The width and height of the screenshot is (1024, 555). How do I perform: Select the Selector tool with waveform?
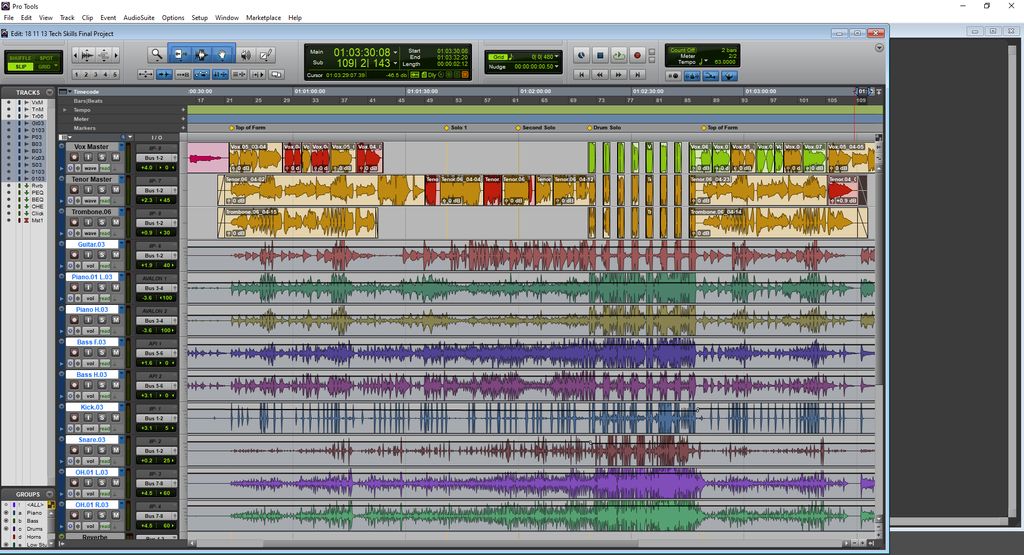click(x=201, y=55)
